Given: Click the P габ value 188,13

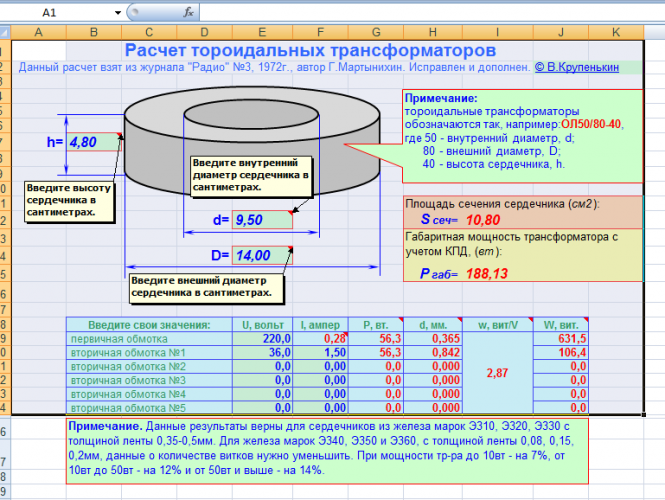Looking at the screenshot, I should 487,274.
